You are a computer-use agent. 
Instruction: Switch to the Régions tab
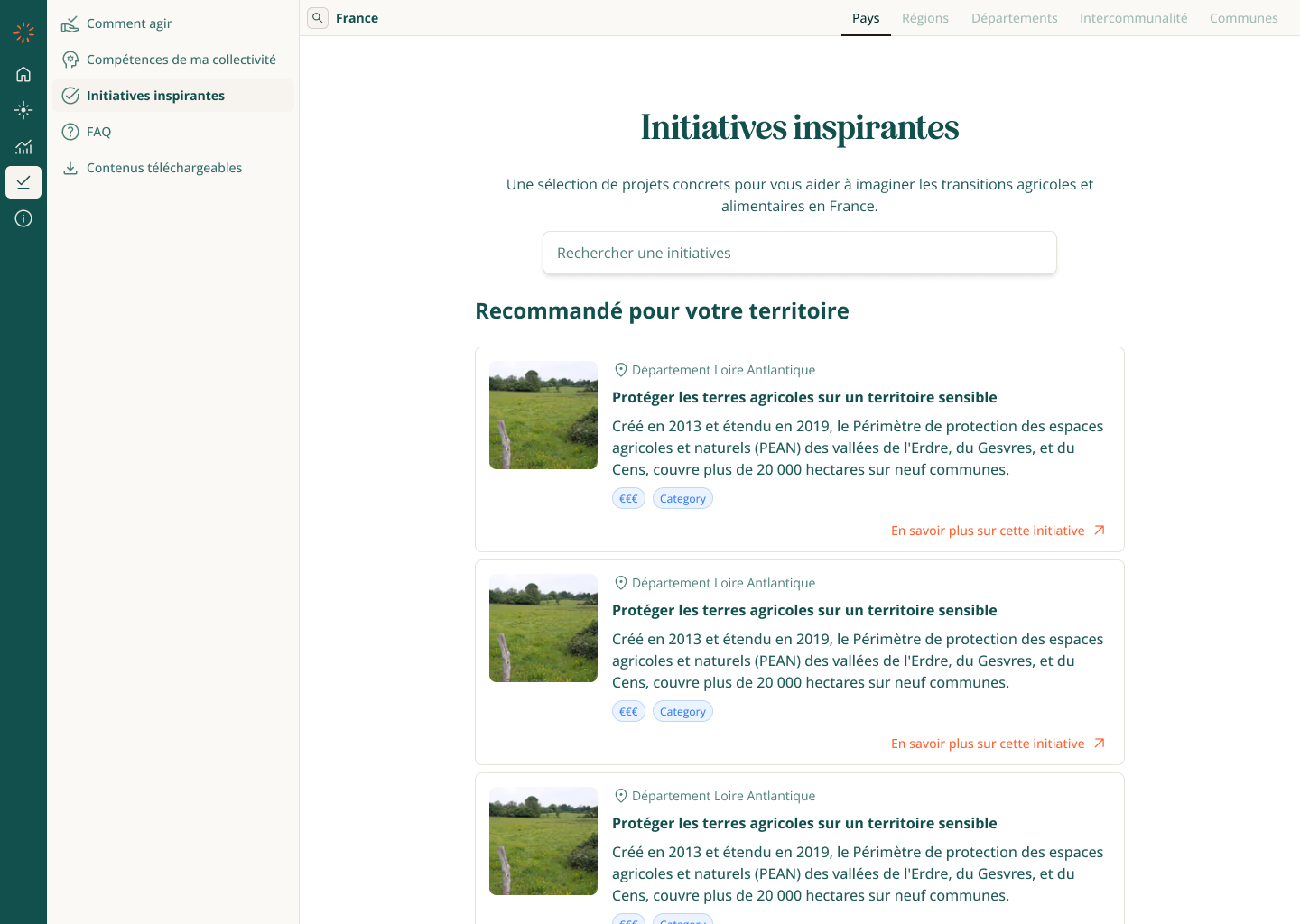924,18
